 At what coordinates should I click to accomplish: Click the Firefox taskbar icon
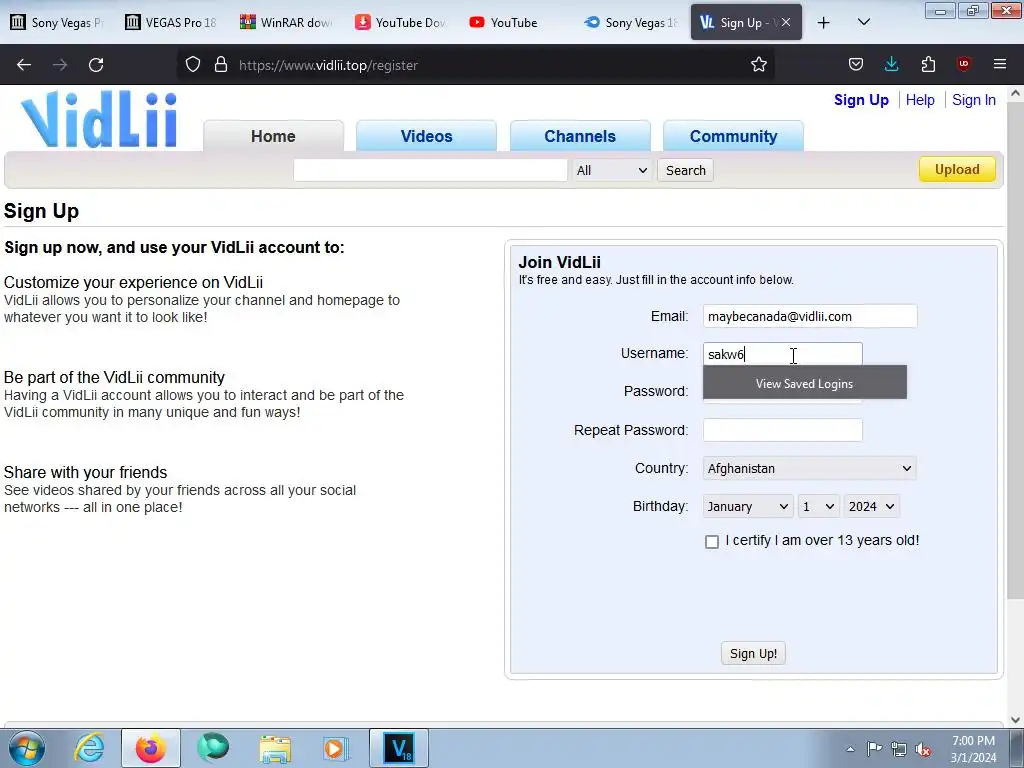click(x=150, y=748)
